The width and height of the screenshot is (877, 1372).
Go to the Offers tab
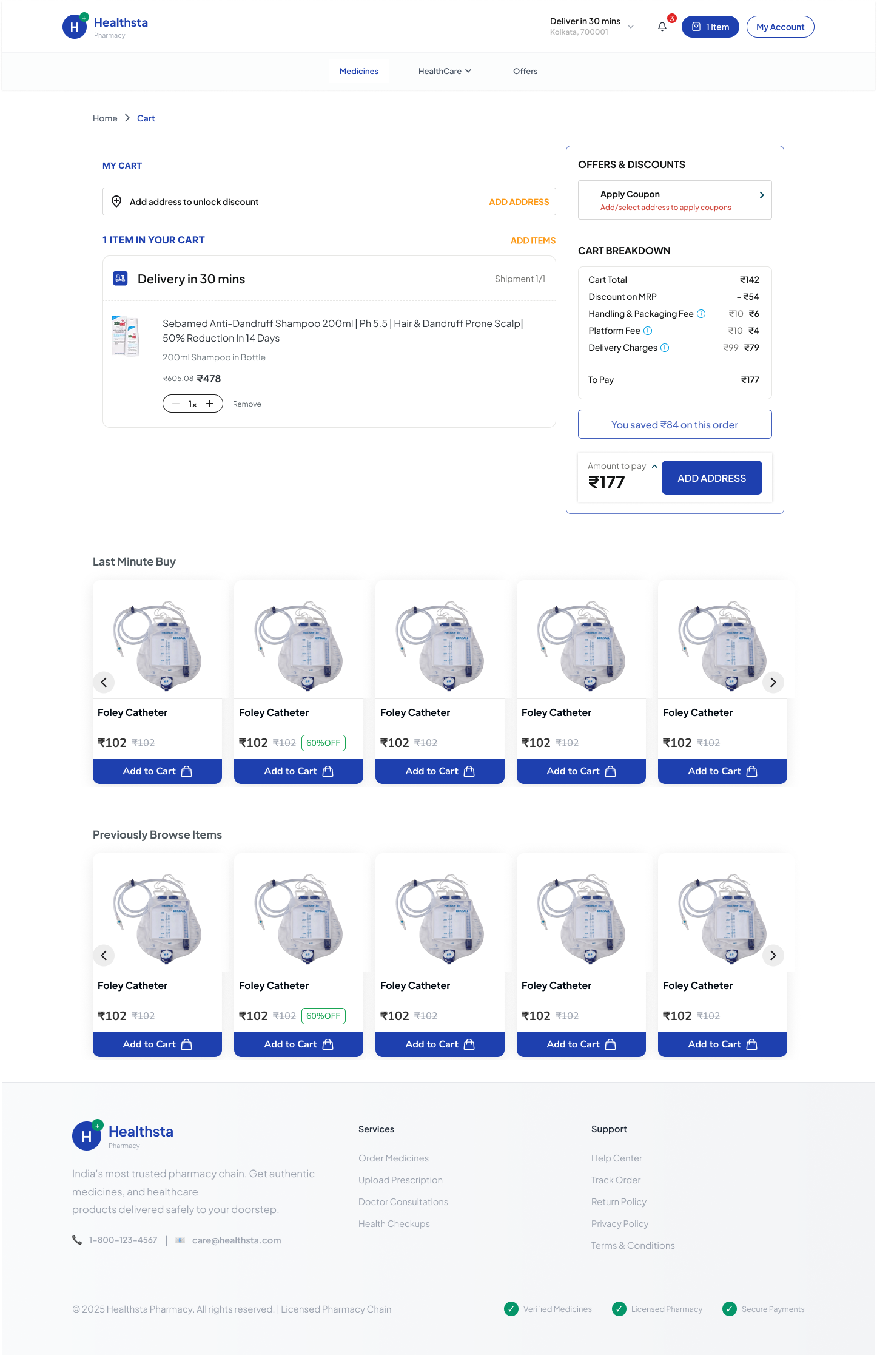pos(525,71)
